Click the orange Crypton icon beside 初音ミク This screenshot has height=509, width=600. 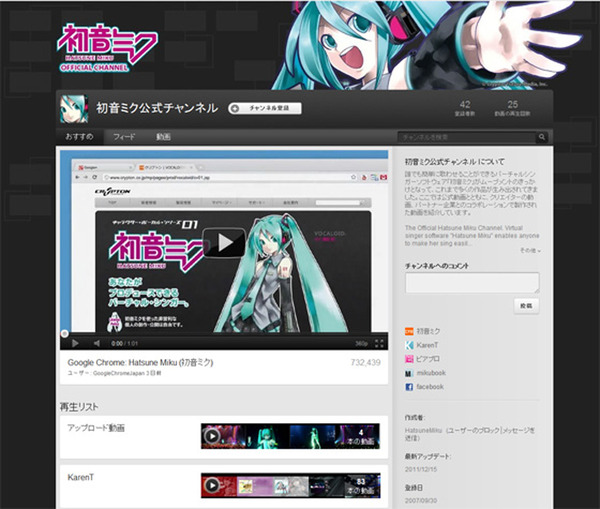[x=409, y=331]
